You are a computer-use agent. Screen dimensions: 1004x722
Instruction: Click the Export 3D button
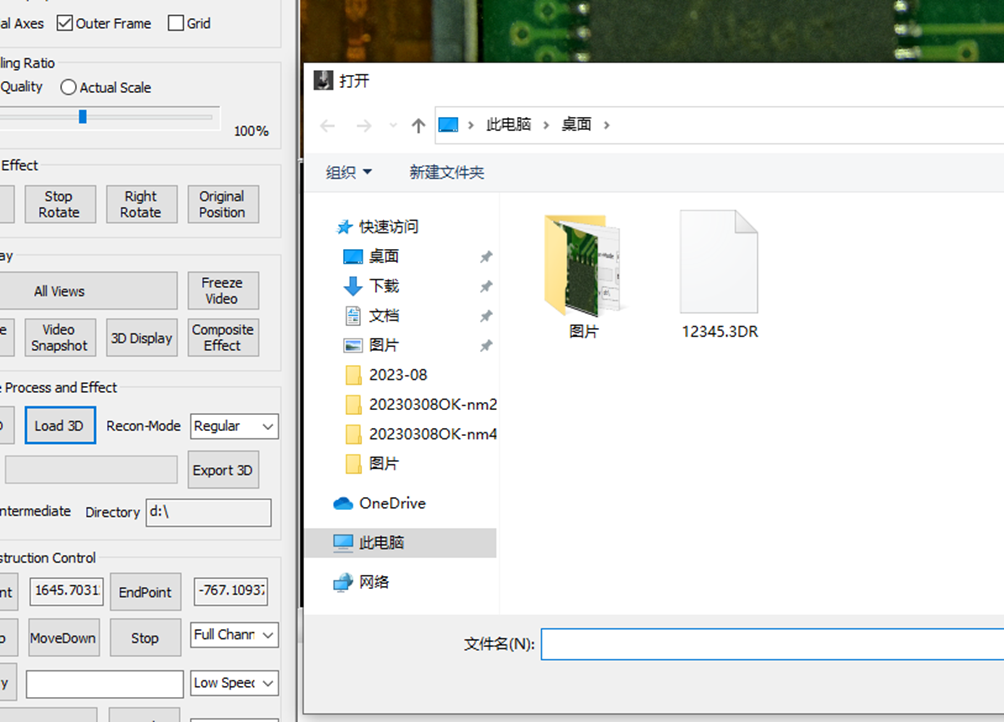coord(223,470)
